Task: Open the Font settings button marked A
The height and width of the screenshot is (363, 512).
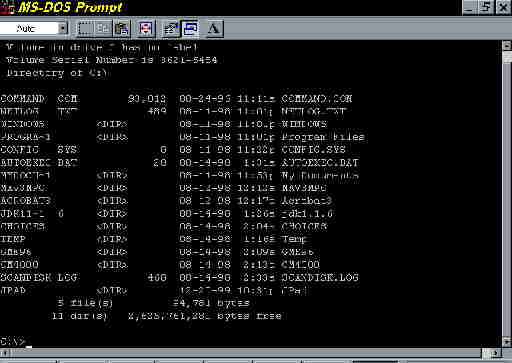Action: (214, 29)
